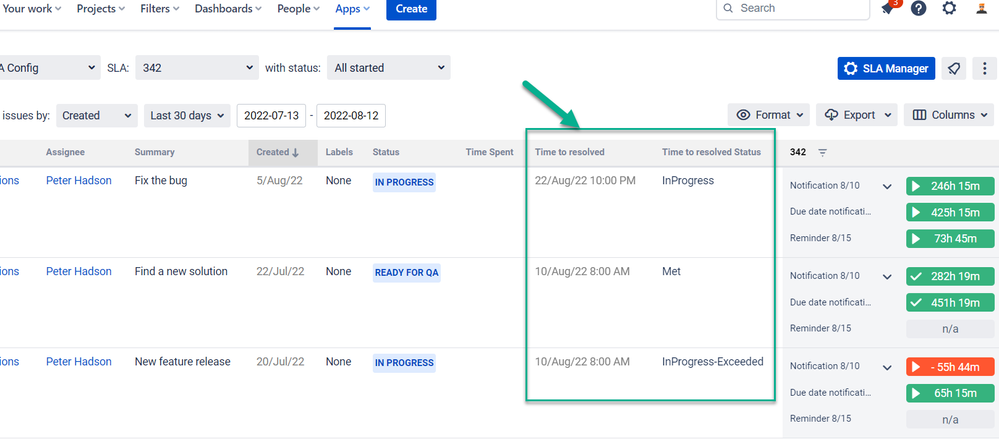The image size is (999, 444).
Task: Open Peter Hadson link in Fix the bug row
Action: pyautogui.click(x=78, y=181)
